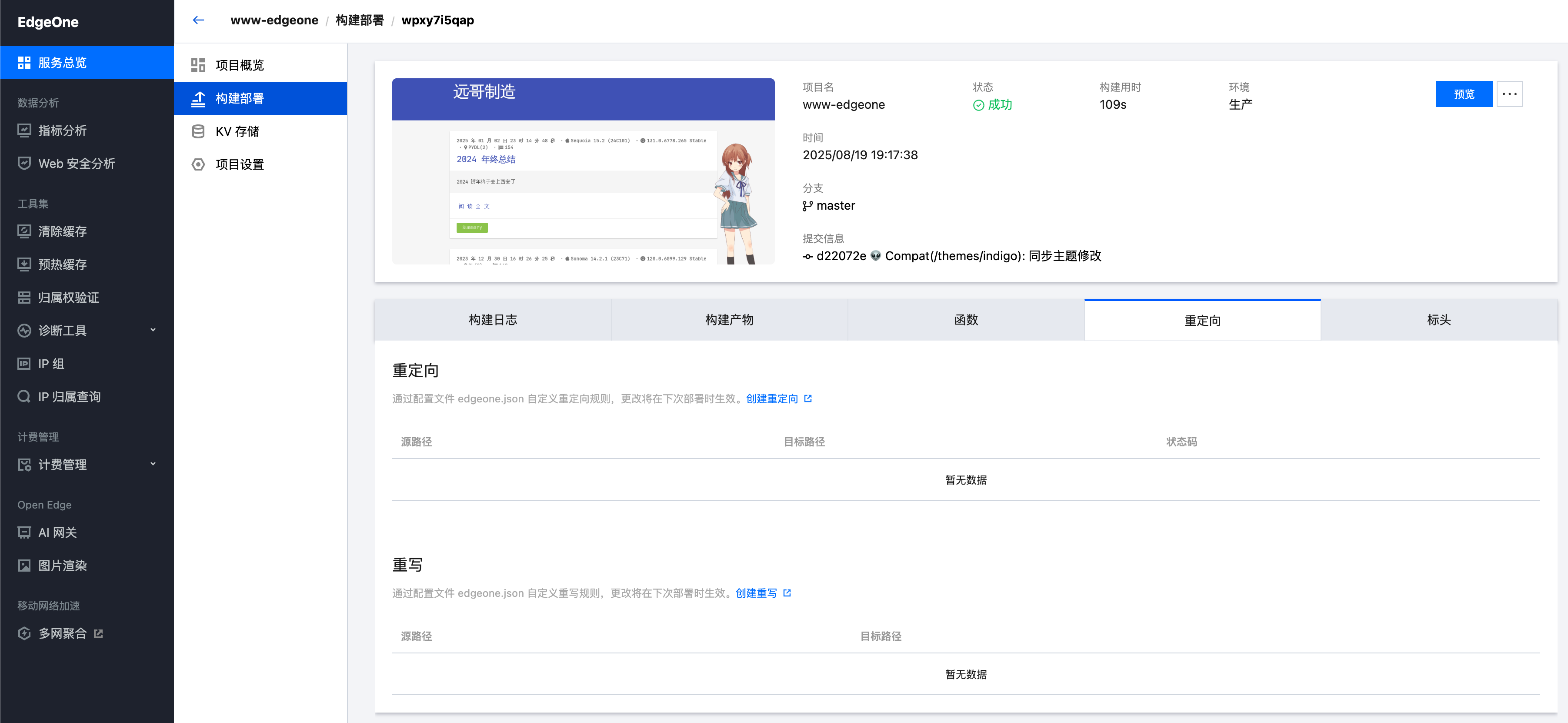Click the back arrow icon
Screen dimensions: 1568x723
(198, 20)
